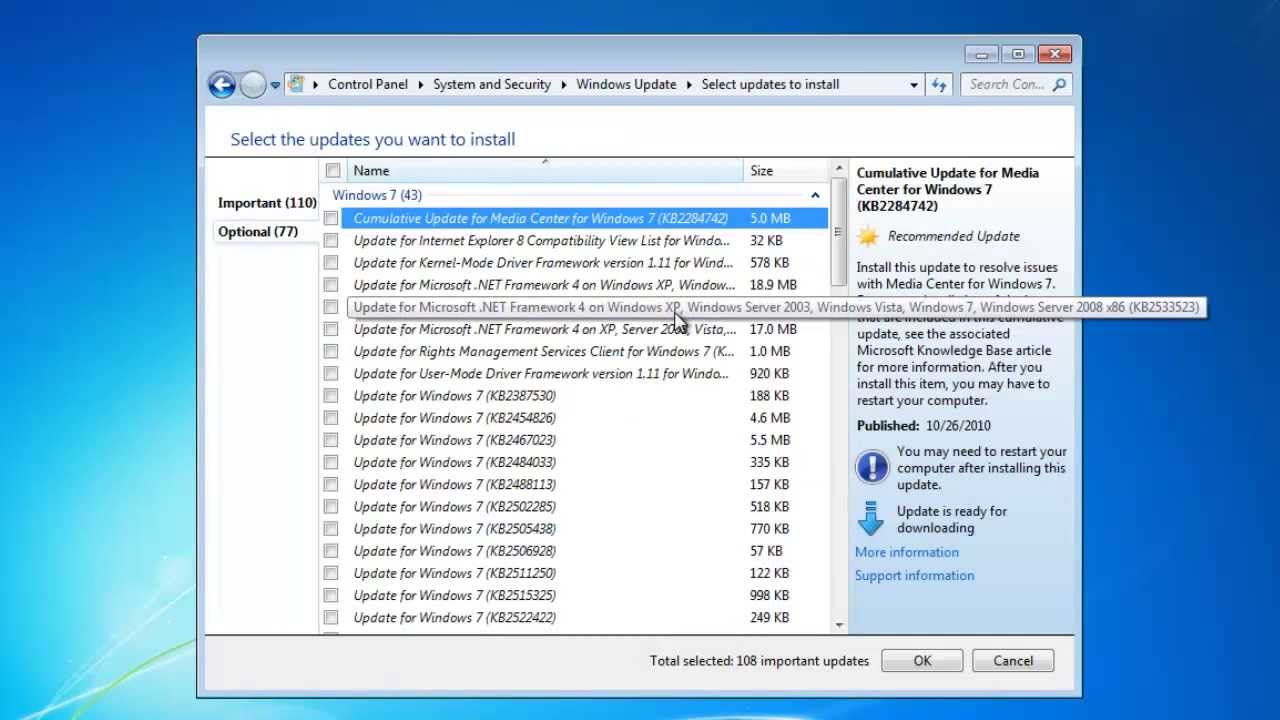Click Windows Update breadcrumb
The height and width of the screenshot is (720, 1280).
point(626,84)
